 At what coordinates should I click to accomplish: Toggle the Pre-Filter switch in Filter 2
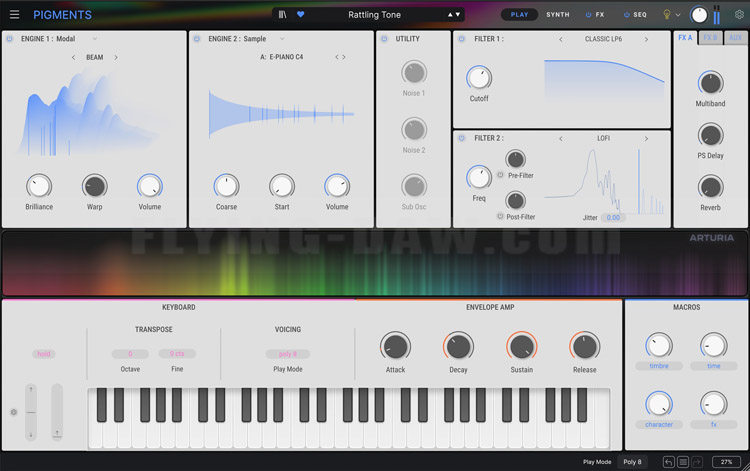point(500,175)
